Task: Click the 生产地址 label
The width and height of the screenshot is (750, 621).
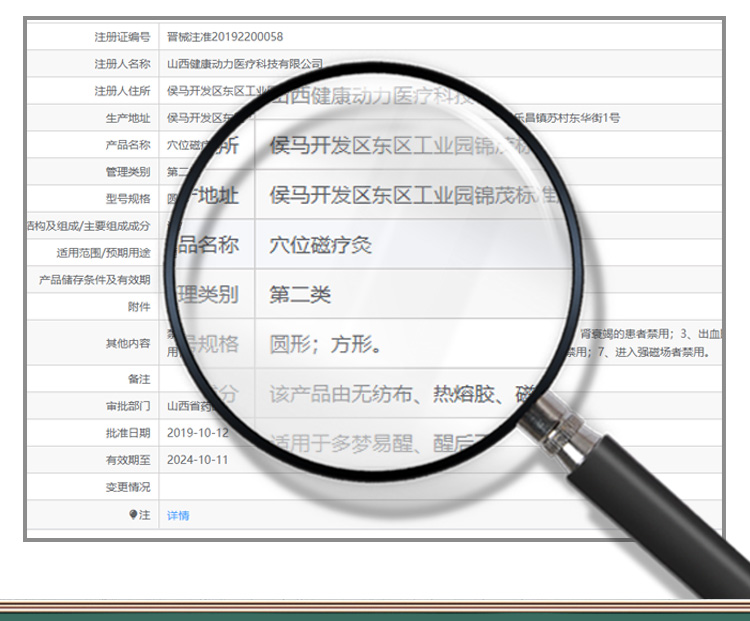Action: click(x=128, y=118)
